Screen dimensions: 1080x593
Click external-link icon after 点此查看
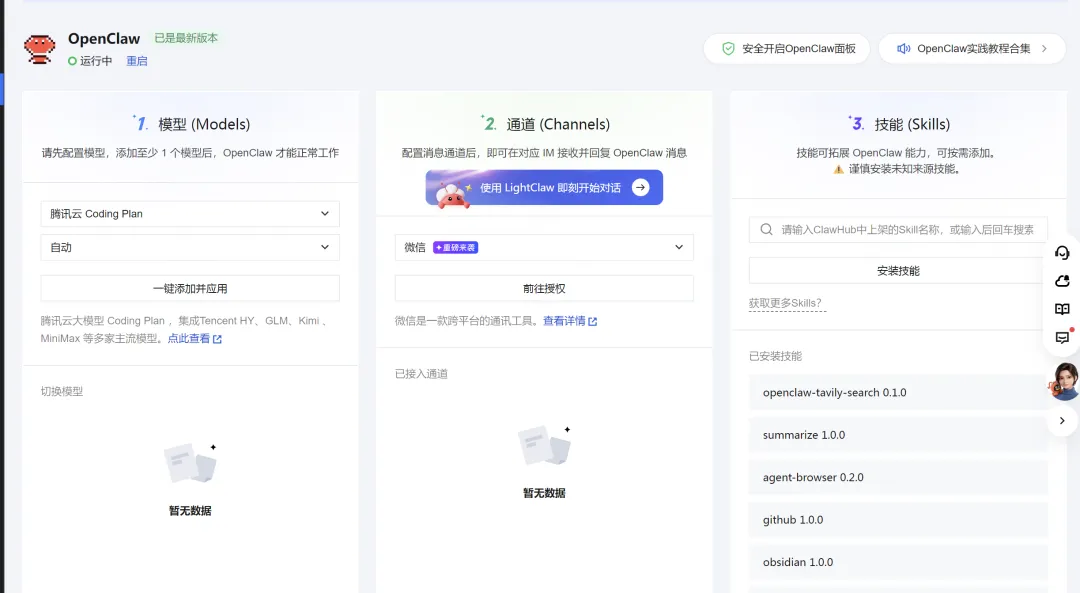click(x=217, y=339)
